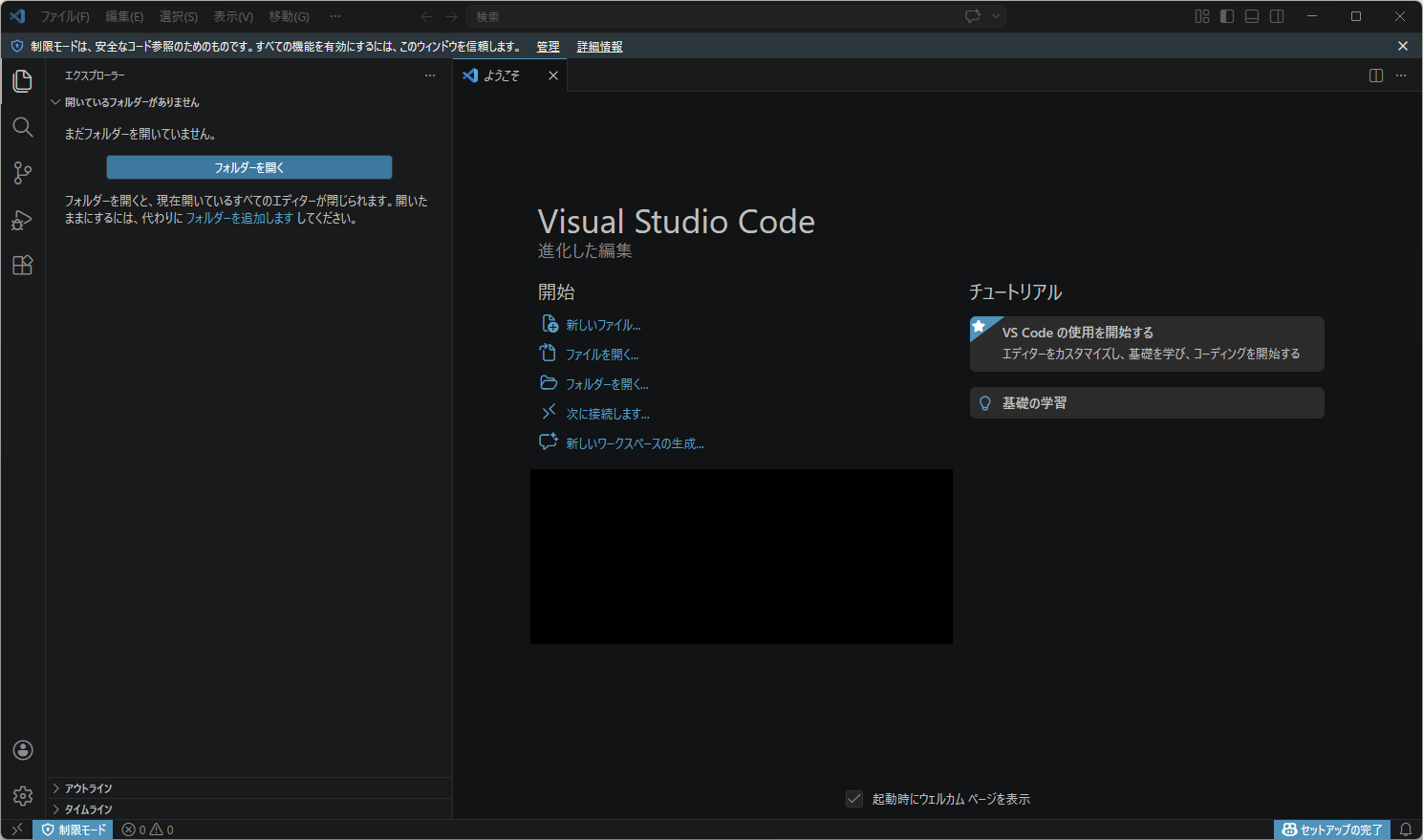The height and width of the screenshot is (840, 1423).
Task: Click the 制限モード status bar item
Action: point(74,829)
